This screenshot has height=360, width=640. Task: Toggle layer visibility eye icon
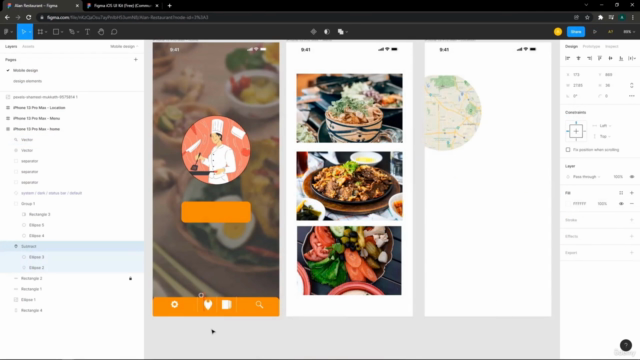(632, 177)
